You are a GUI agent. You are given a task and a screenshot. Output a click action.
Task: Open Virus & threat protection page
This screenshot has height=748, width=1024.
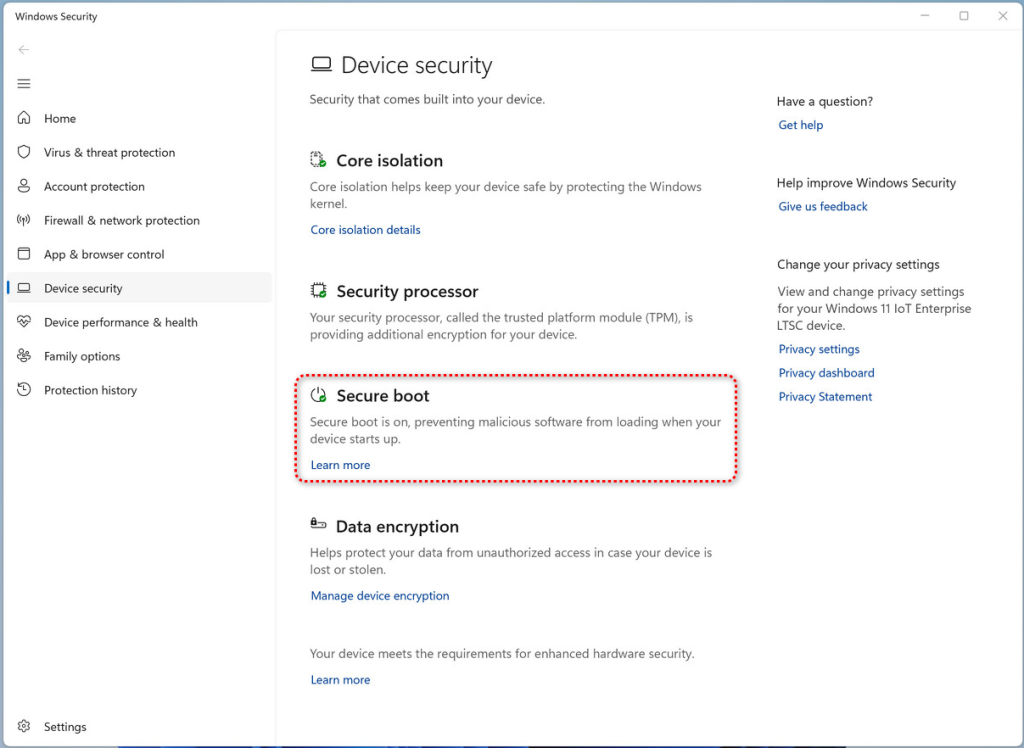139,152
